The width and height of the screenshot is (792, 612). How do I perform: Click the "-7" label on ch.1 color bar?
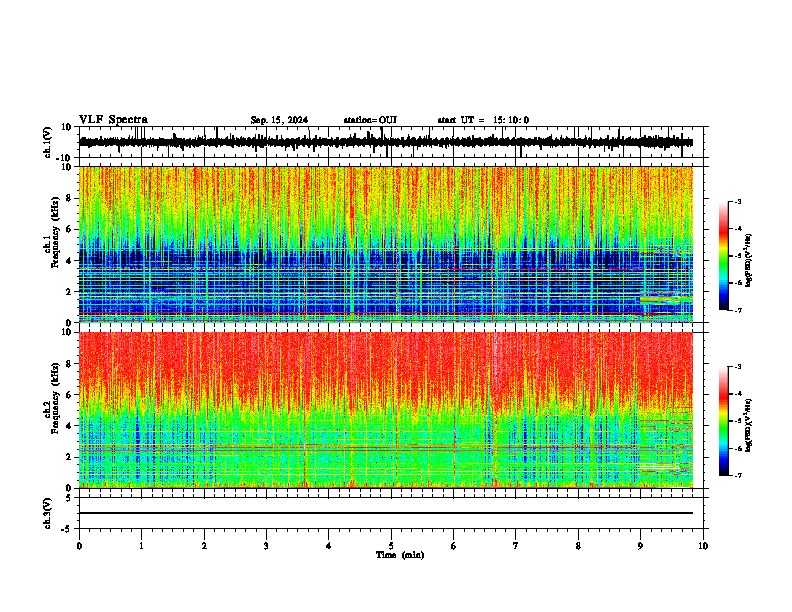737,310
